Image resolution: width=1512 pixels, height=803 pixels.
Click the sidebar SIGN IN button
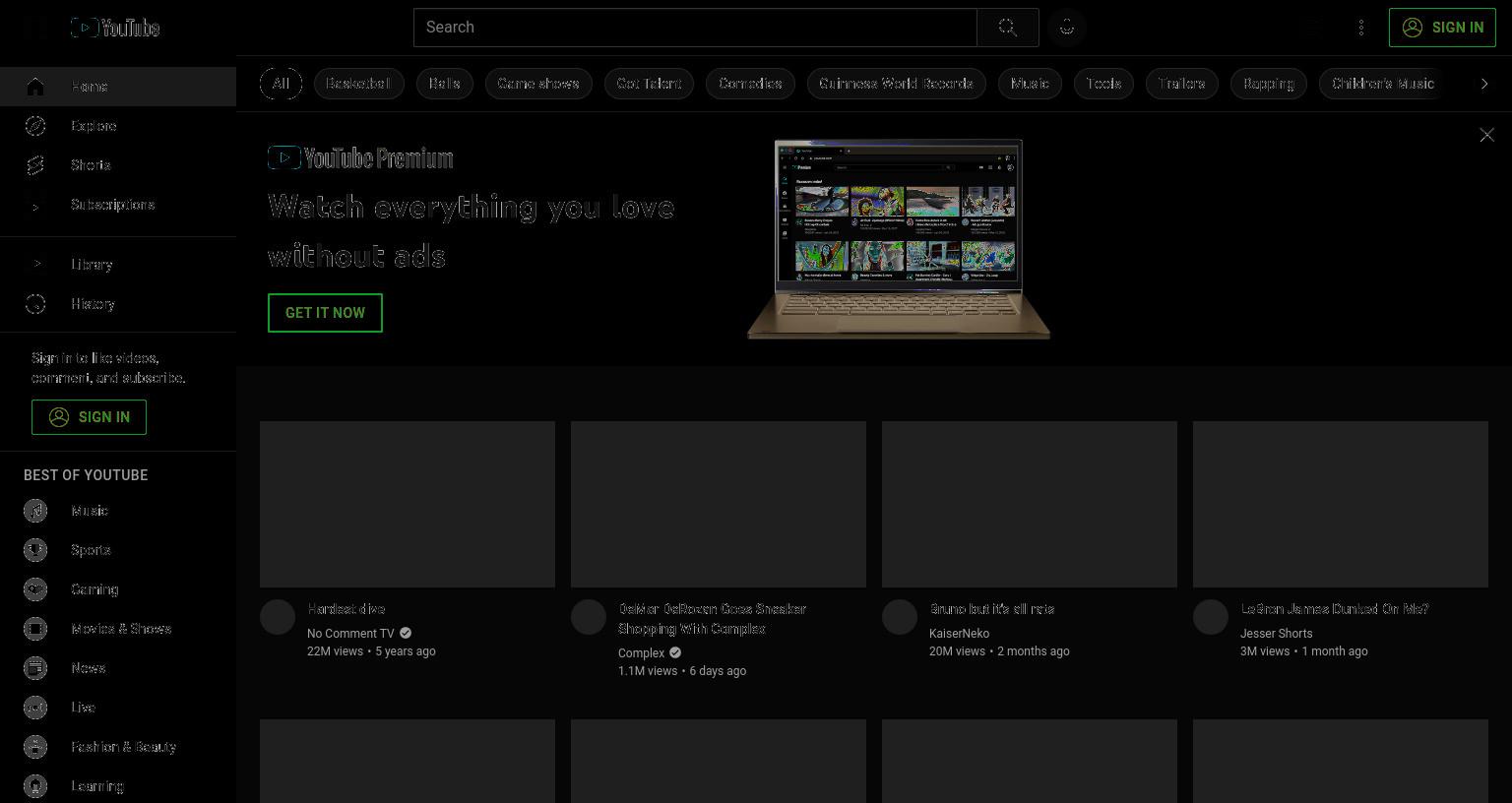[x=89, y=417]
